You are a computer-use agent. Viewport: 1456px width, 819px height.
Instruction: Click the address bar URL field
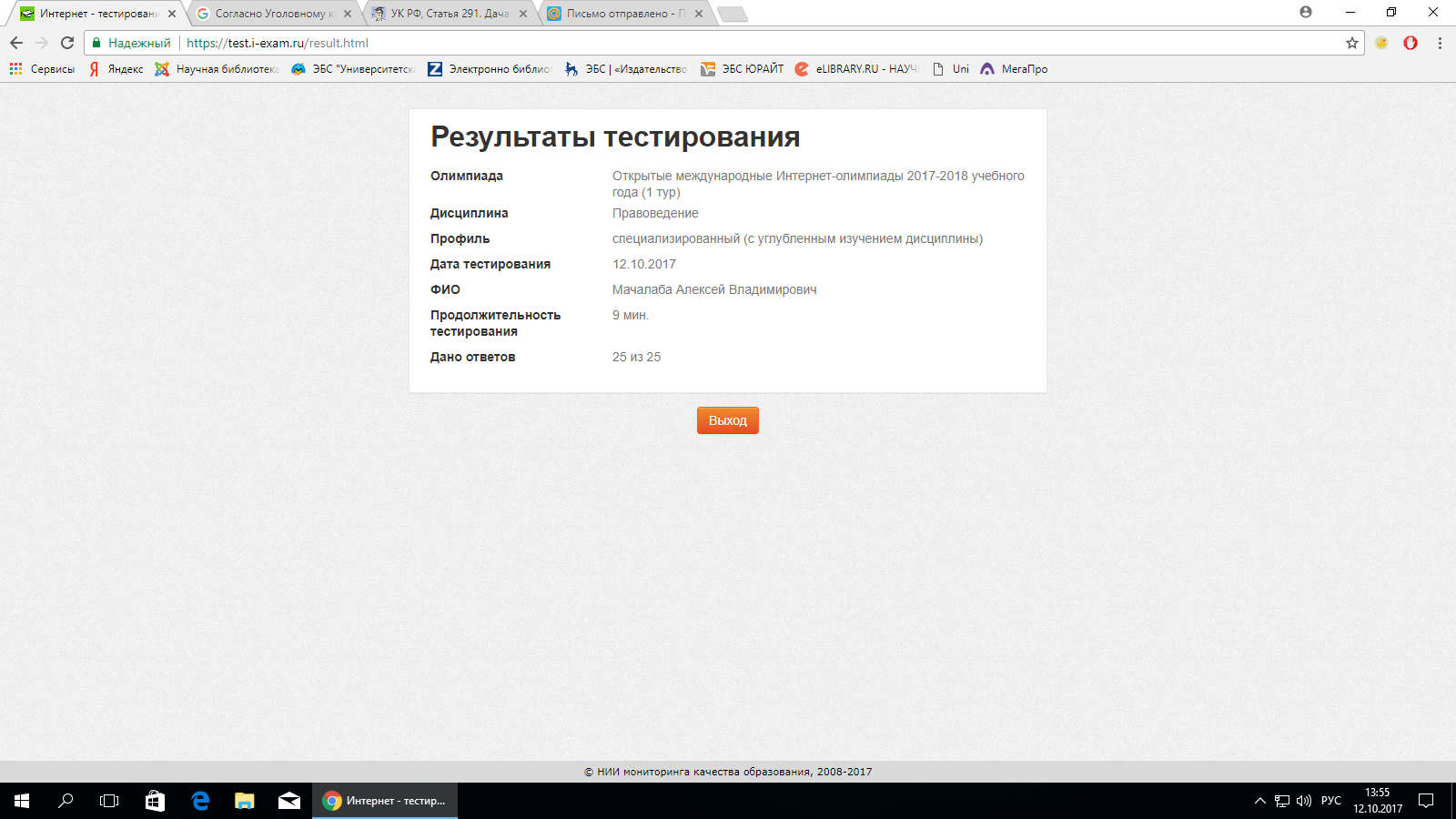tap(728, 43)
